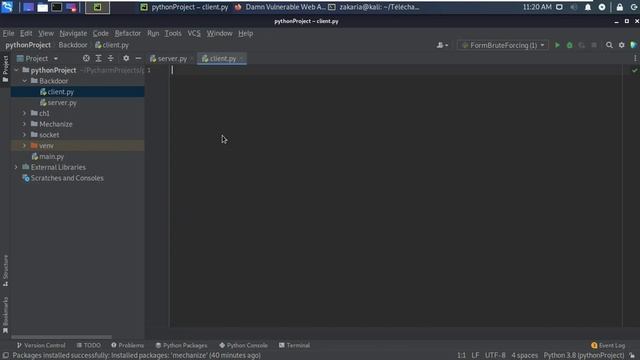Select server.py in the project tree
640x360 pixels.
click(x=62, y=103)
